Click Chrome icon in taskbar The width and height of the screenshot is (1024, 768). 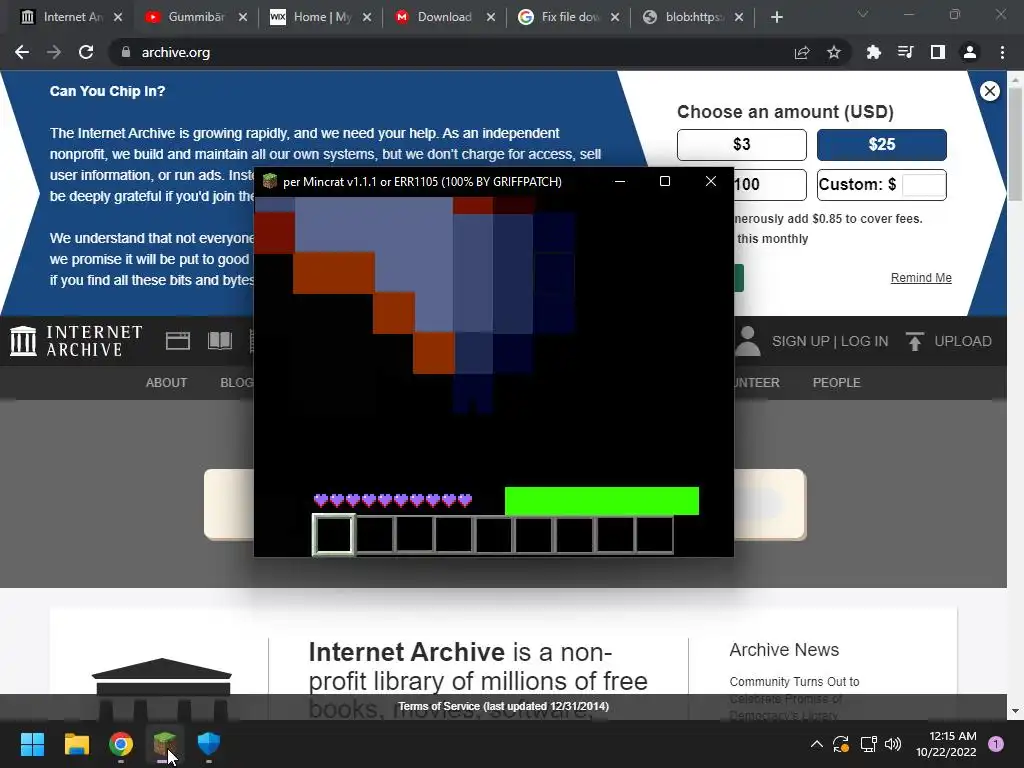[x=121, y=744]
